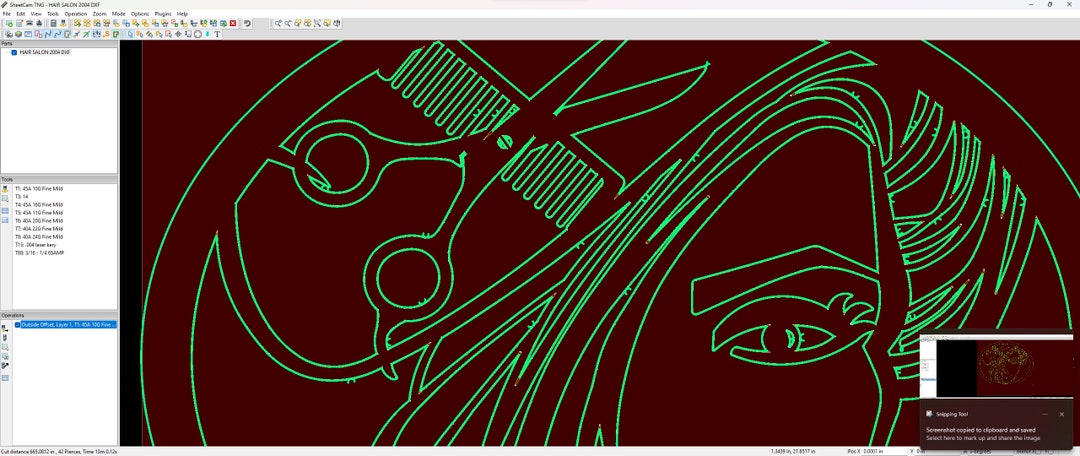This screenshot has width=1080, height=456.
Task: Click the zoom in magnifier icon
Action: (x=278, y=23)
